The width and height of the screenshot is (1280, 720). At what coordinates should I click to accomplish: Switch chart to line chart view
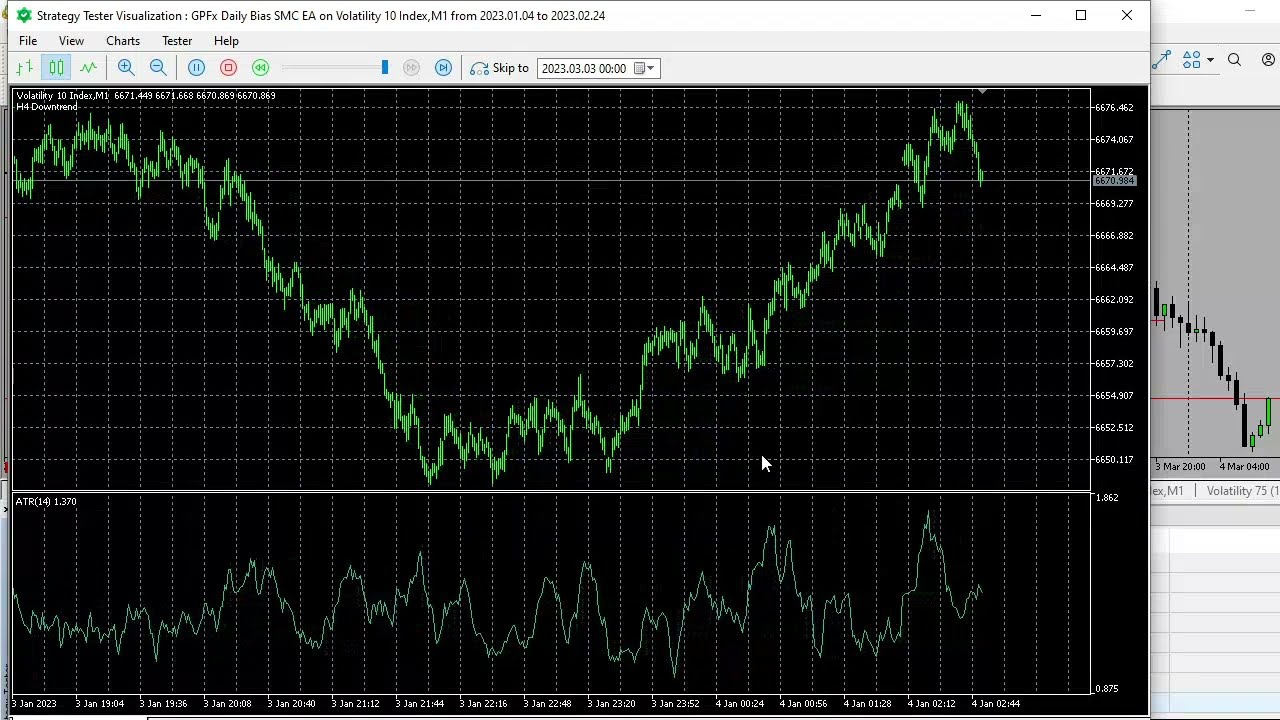tap(88, 68)
